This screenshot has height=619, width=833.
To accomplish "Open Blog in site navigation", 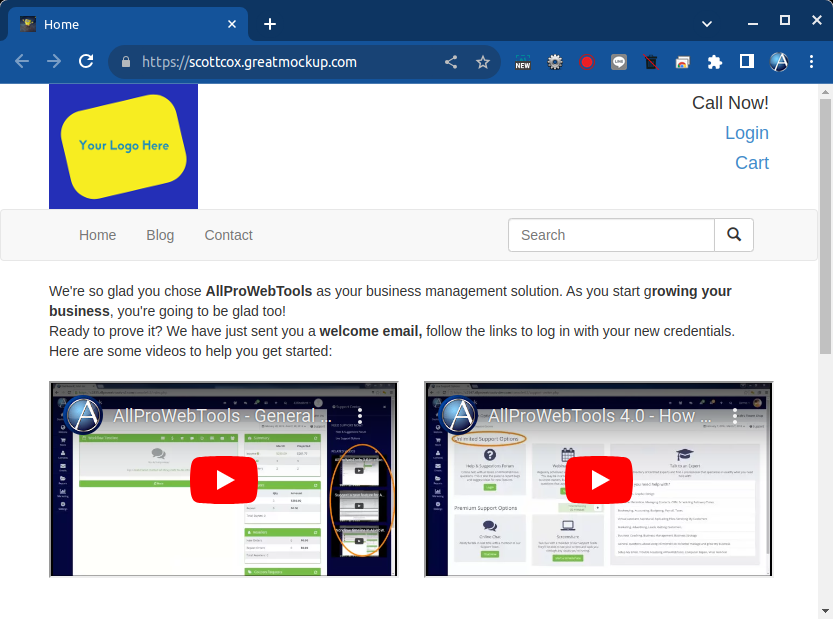I will (x=160, y=235).
